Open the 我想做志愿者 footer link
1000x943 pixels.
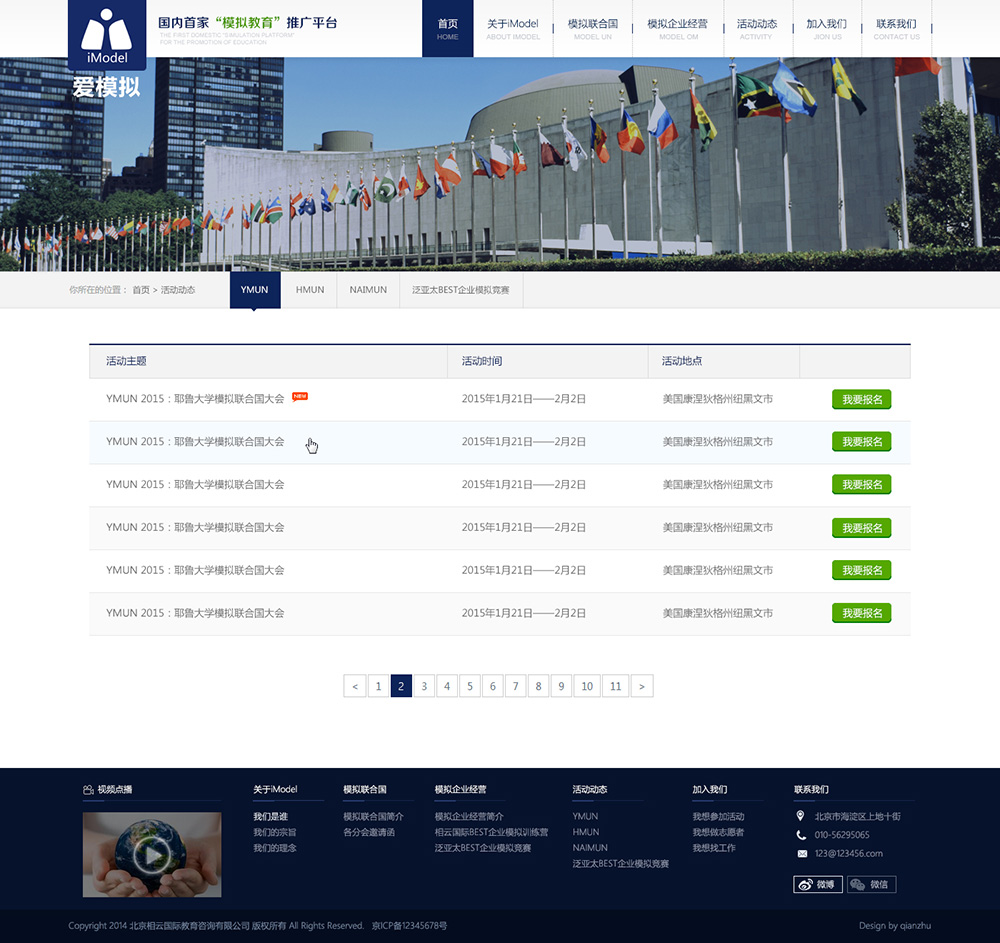click(x=718, y=832)
